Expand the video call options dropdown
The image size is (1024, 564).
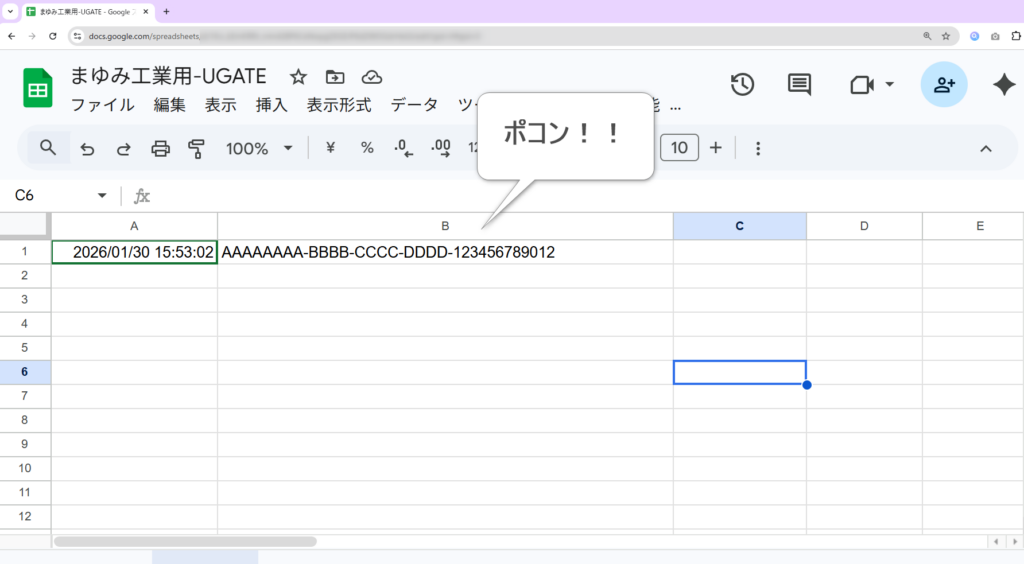889,85
